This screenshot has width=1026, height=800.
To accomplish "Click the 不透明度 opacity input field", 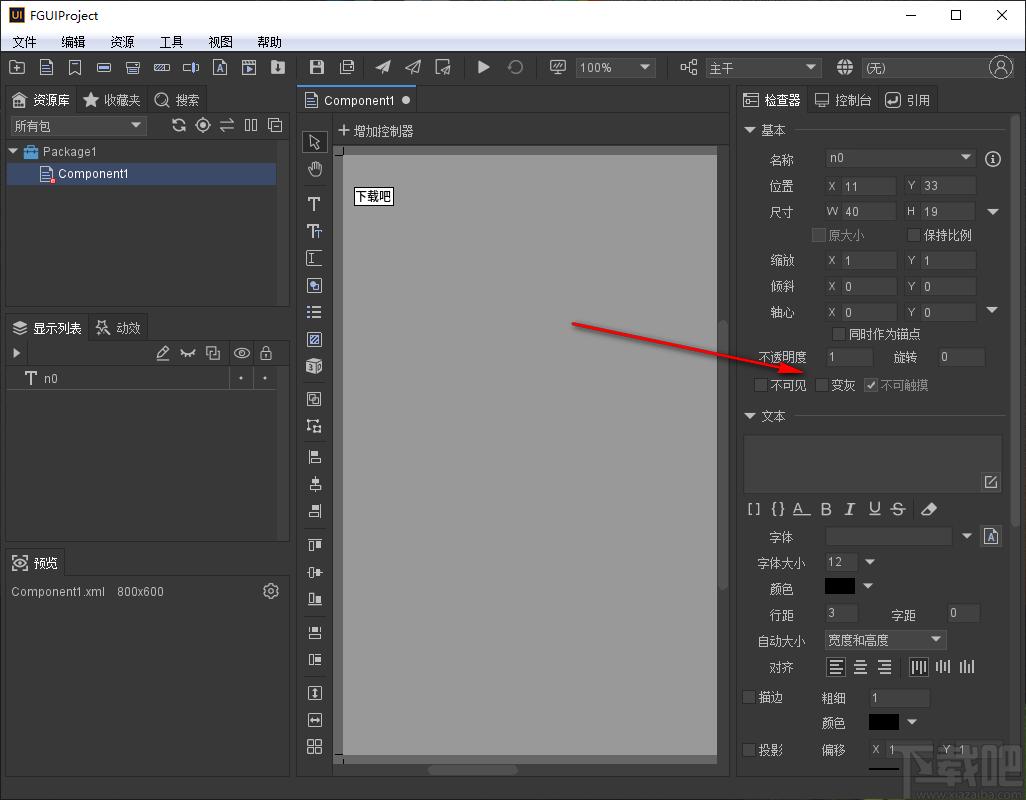I will point(849,357).
